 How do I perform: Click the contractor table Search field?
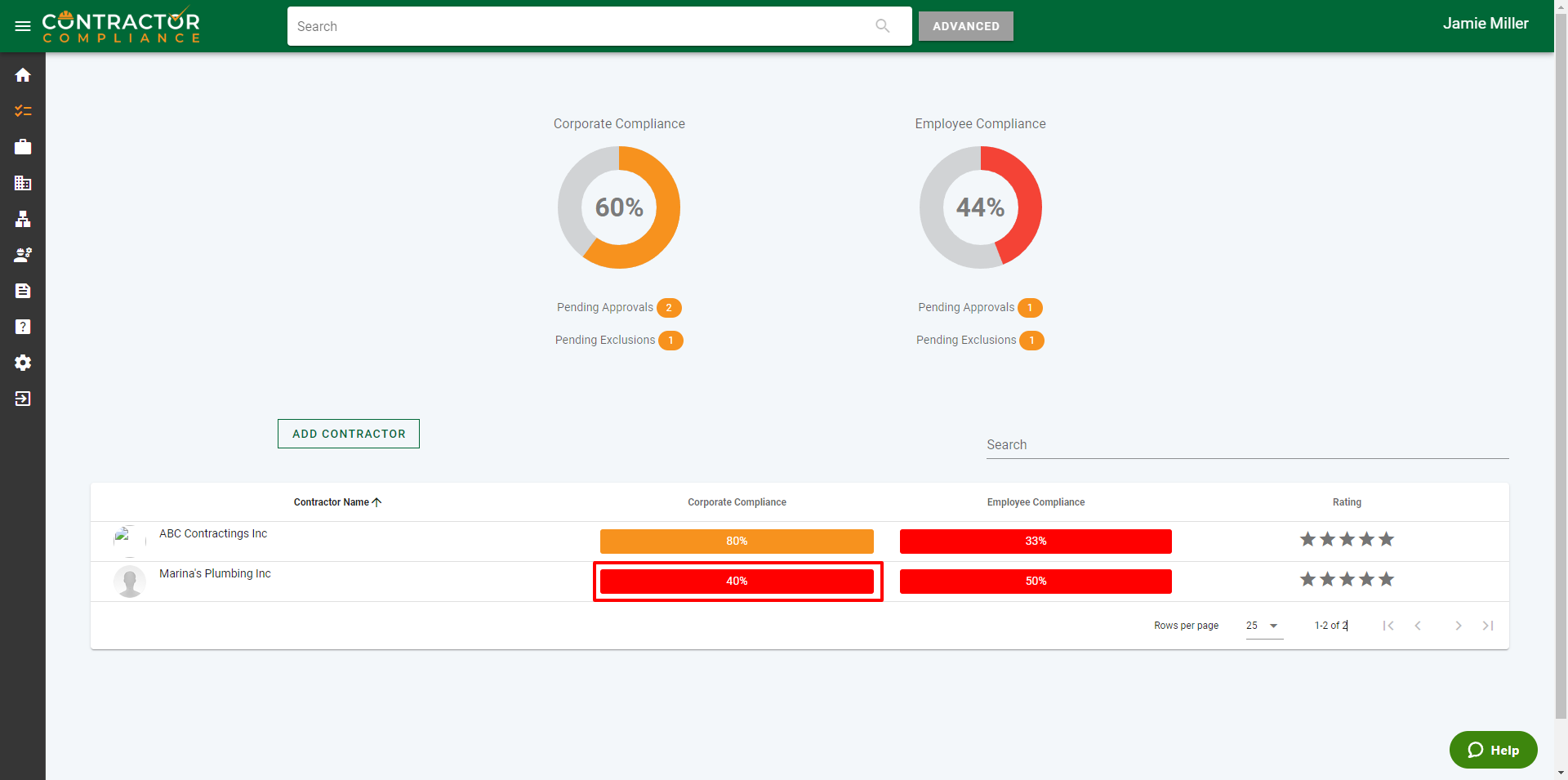[1246, 445]
